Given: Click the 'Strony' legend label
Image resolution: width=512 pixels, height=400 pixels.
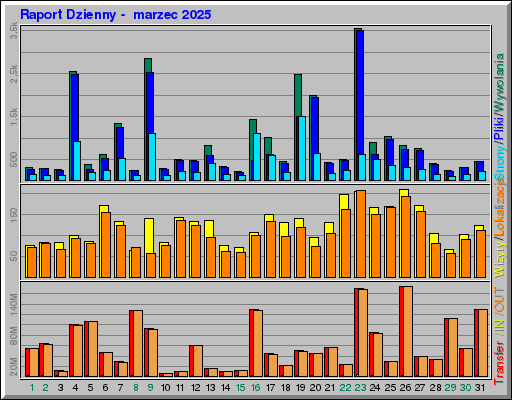Looking at the screenshot, I should [500, 163].
